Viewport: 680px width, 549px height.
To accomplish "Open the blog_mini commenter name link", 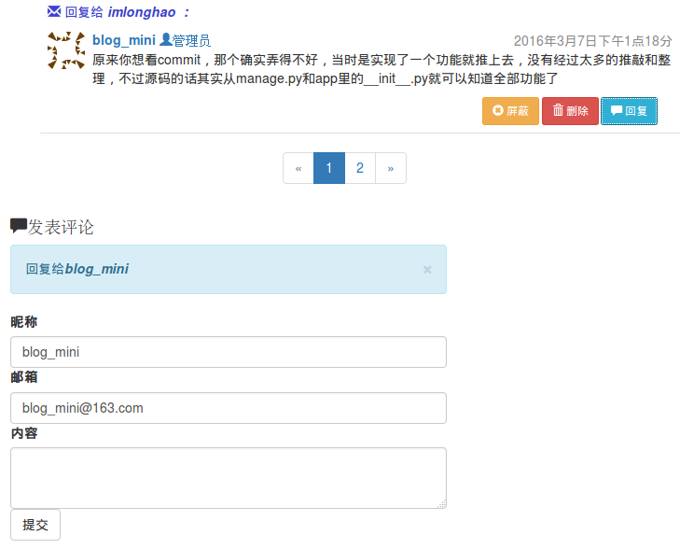I will [123, 41].
